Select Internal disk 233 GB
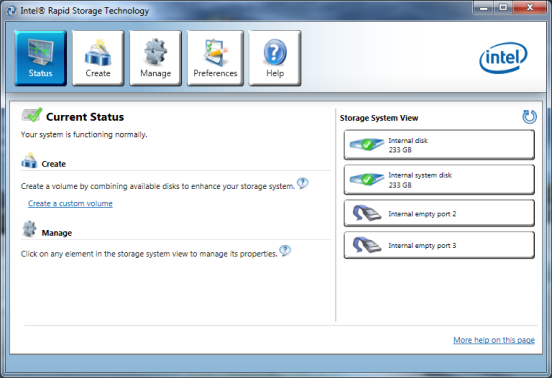Viewport: 552px width, 378px height. pyautogui.click(x=439, y=145)
